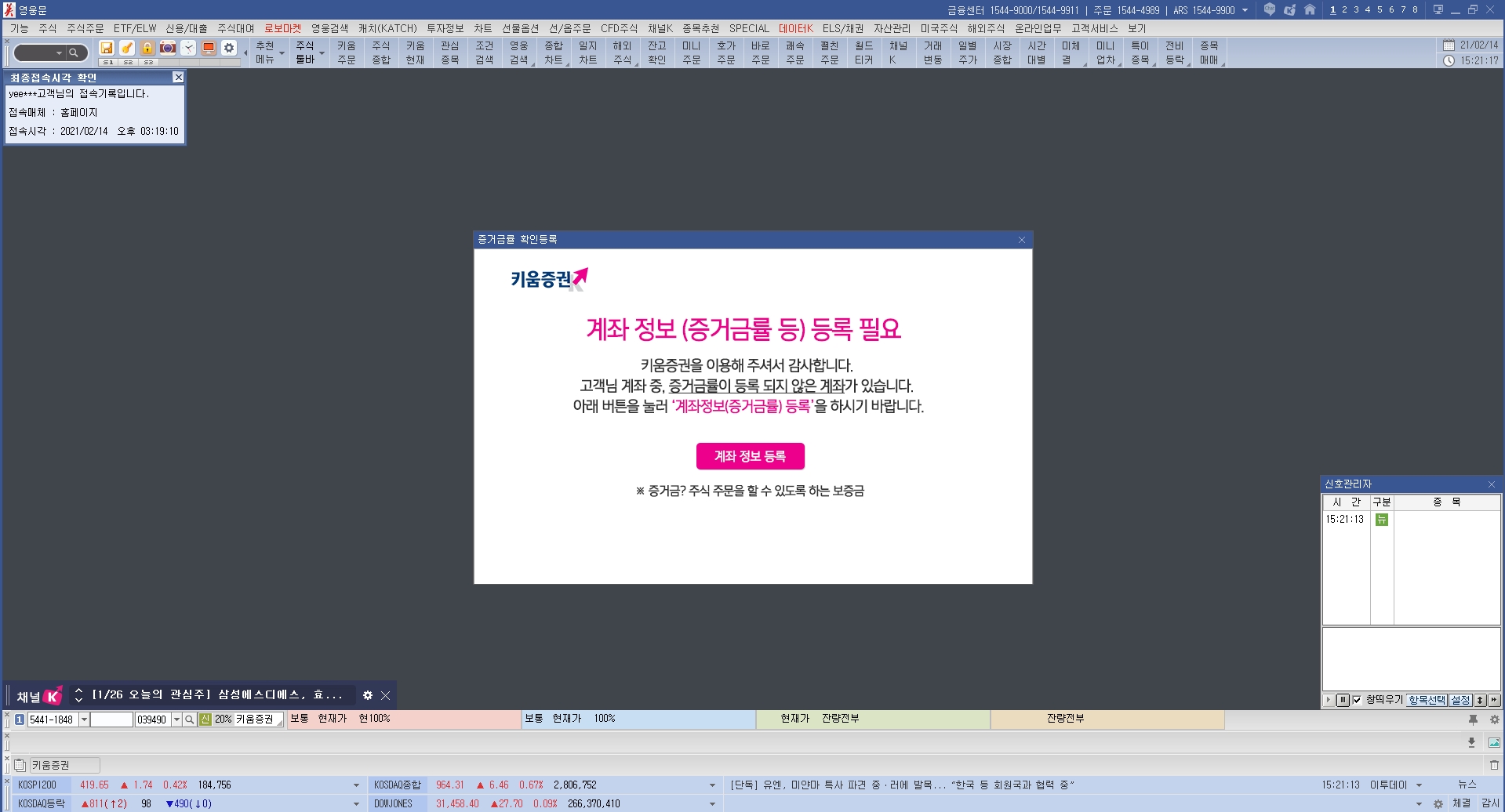Open 관심종목 from the toolbar

449,53
